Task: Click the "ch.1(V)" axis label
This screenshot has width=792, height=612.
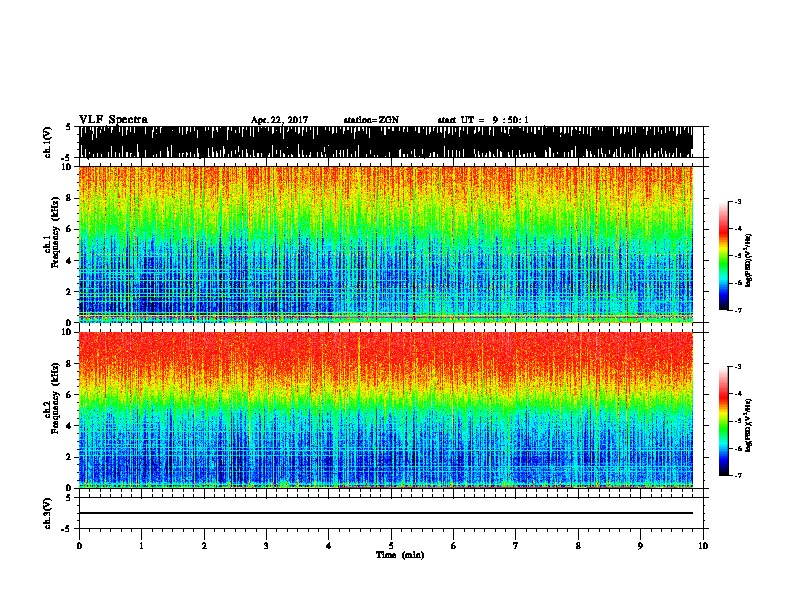Action: tap(48, 142)
